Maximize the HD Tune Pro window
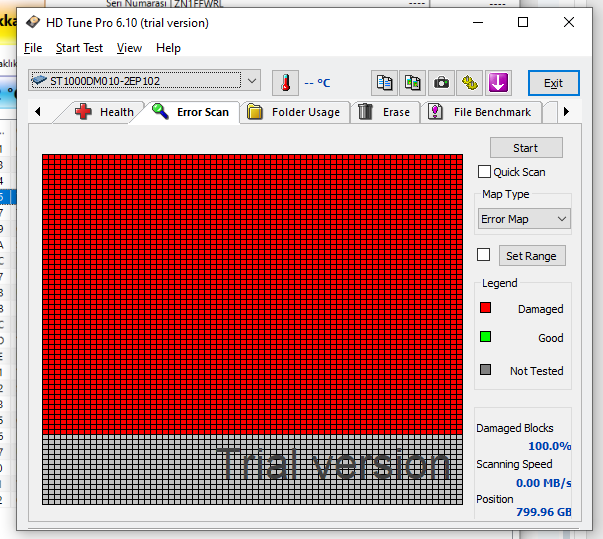Viewport: 603px width, 539px height. tap(523, 22)
